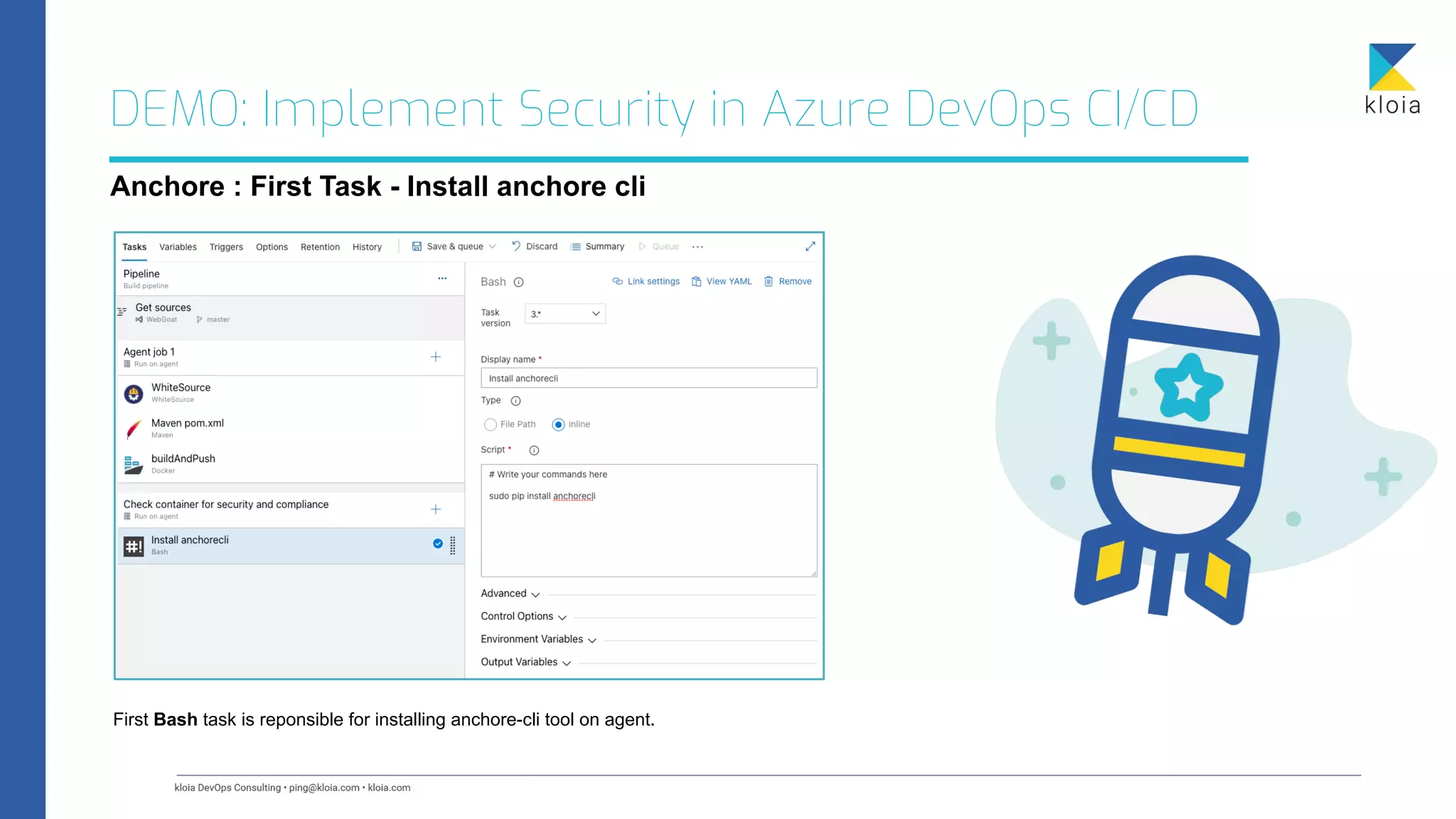Open the Summary view

coord(604,246)
